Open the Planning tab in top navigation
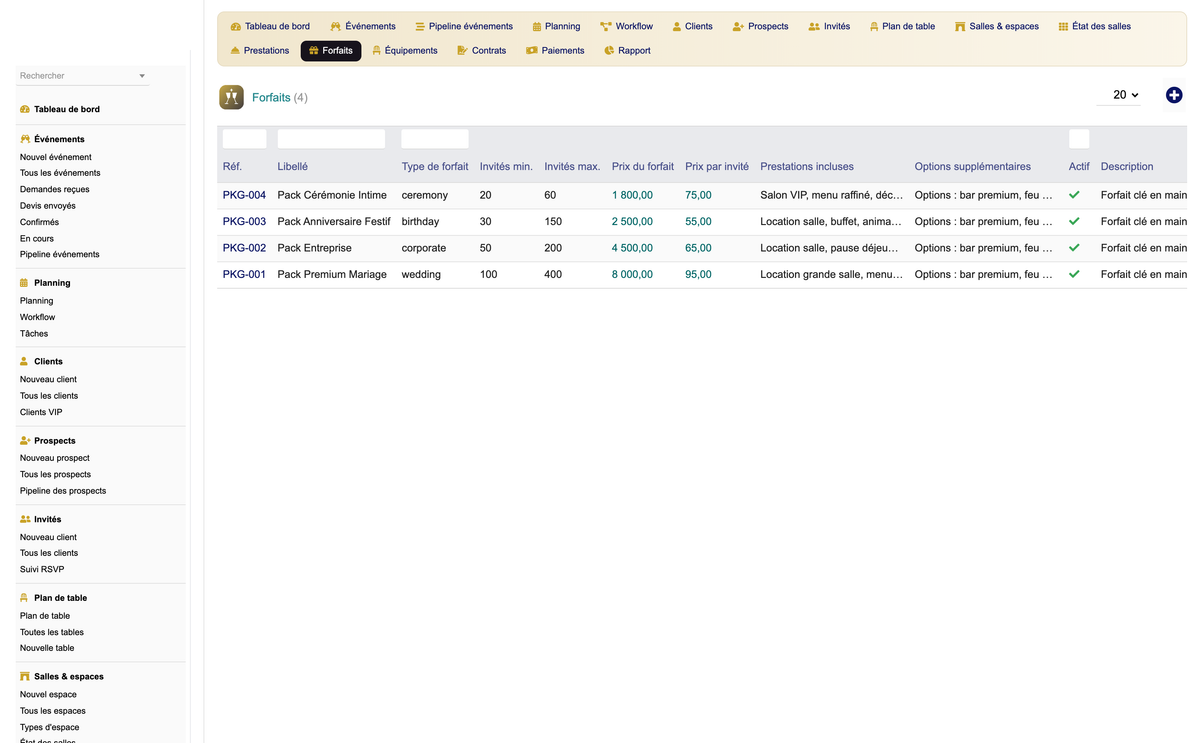 click(x=556, y=26)
